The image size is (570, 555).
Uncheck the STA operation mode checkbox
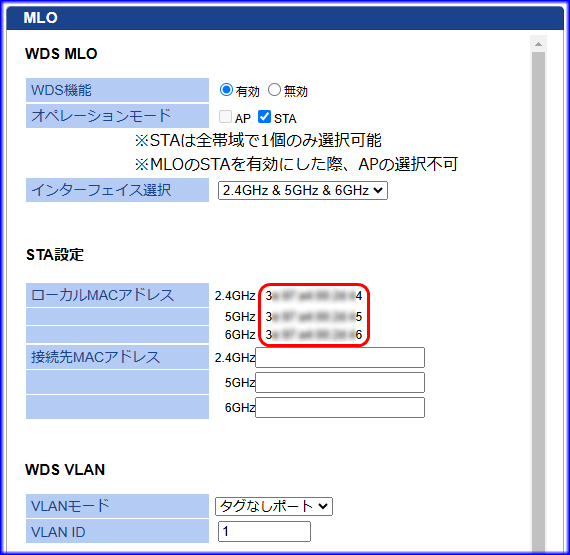[x=264, y=117]
